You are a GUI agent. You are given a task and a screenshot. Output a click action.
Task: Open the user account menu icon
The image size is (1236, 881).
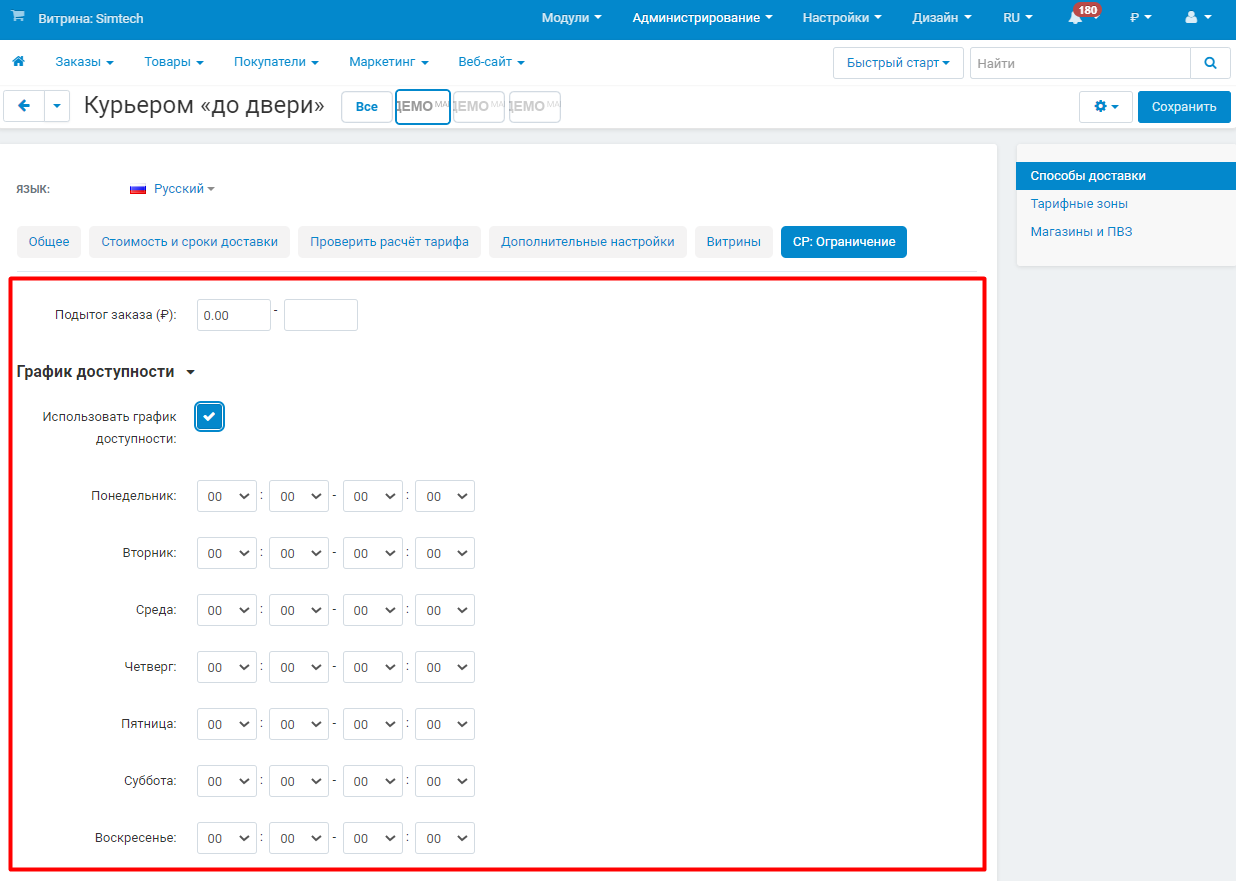click(x=1198, y=18)
